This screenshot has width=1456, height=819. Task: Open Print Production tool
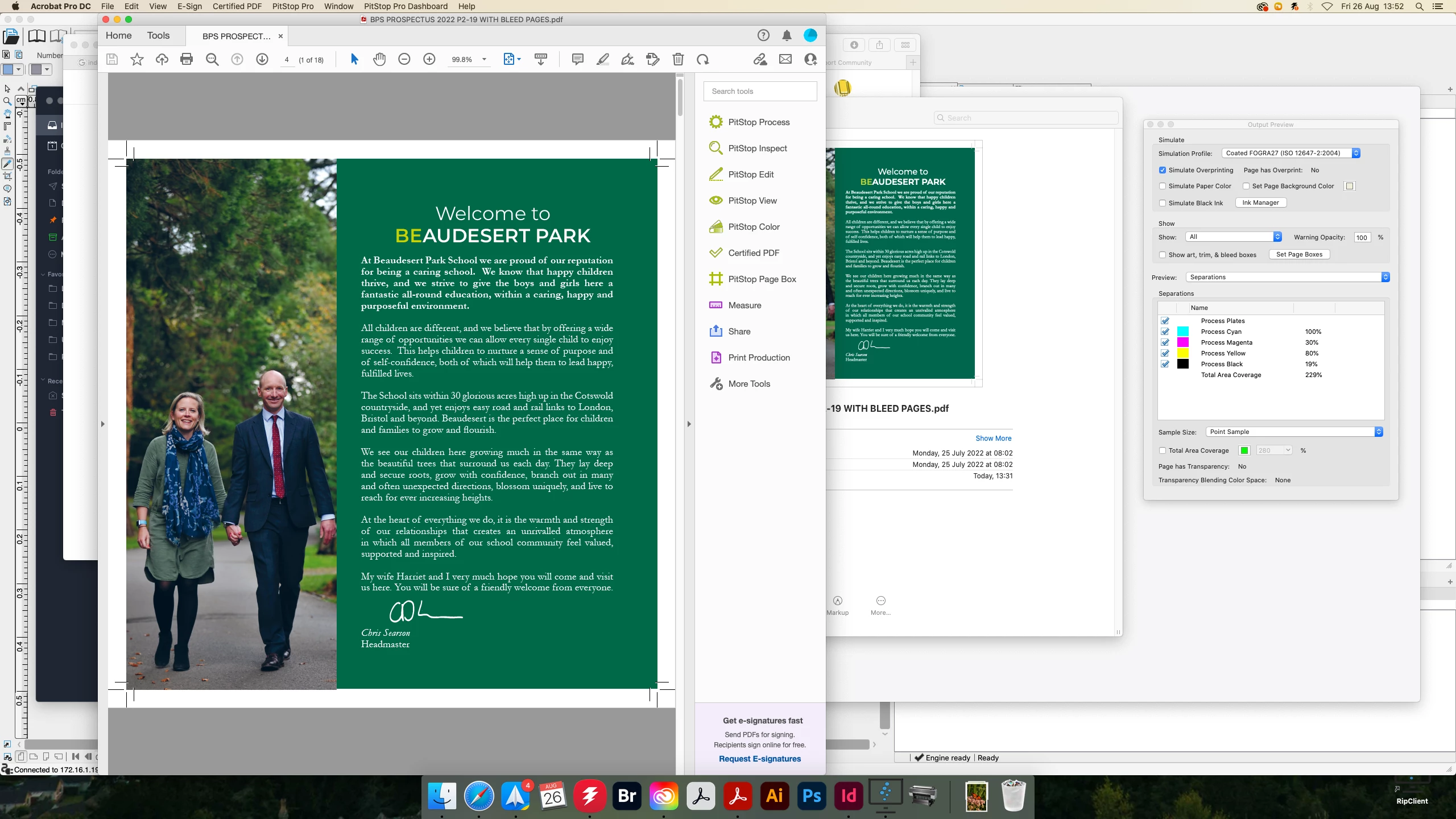click(x=759, y=358)
